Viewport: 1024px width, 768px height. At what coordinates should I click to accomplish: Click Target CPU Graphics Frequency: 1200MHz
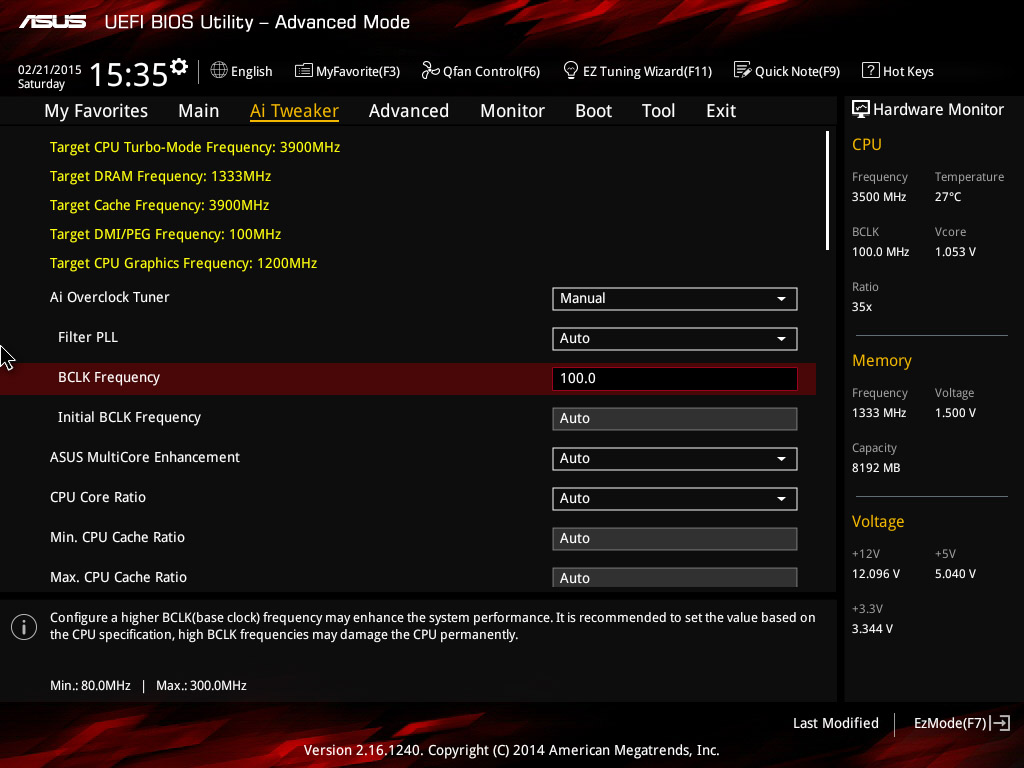pos(184,263)
